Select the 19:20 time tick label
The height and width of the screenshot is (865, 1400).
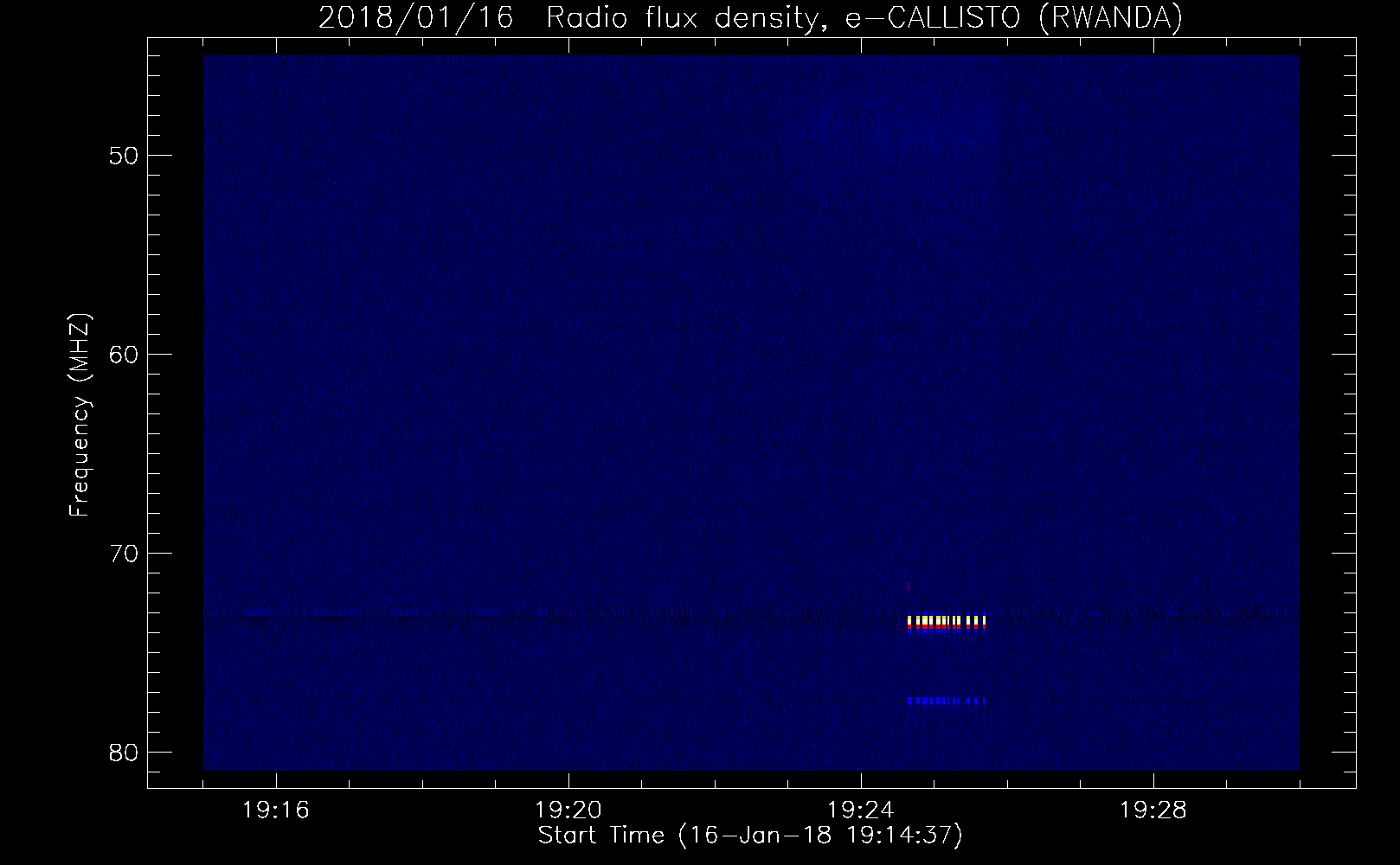coord(568,811)
